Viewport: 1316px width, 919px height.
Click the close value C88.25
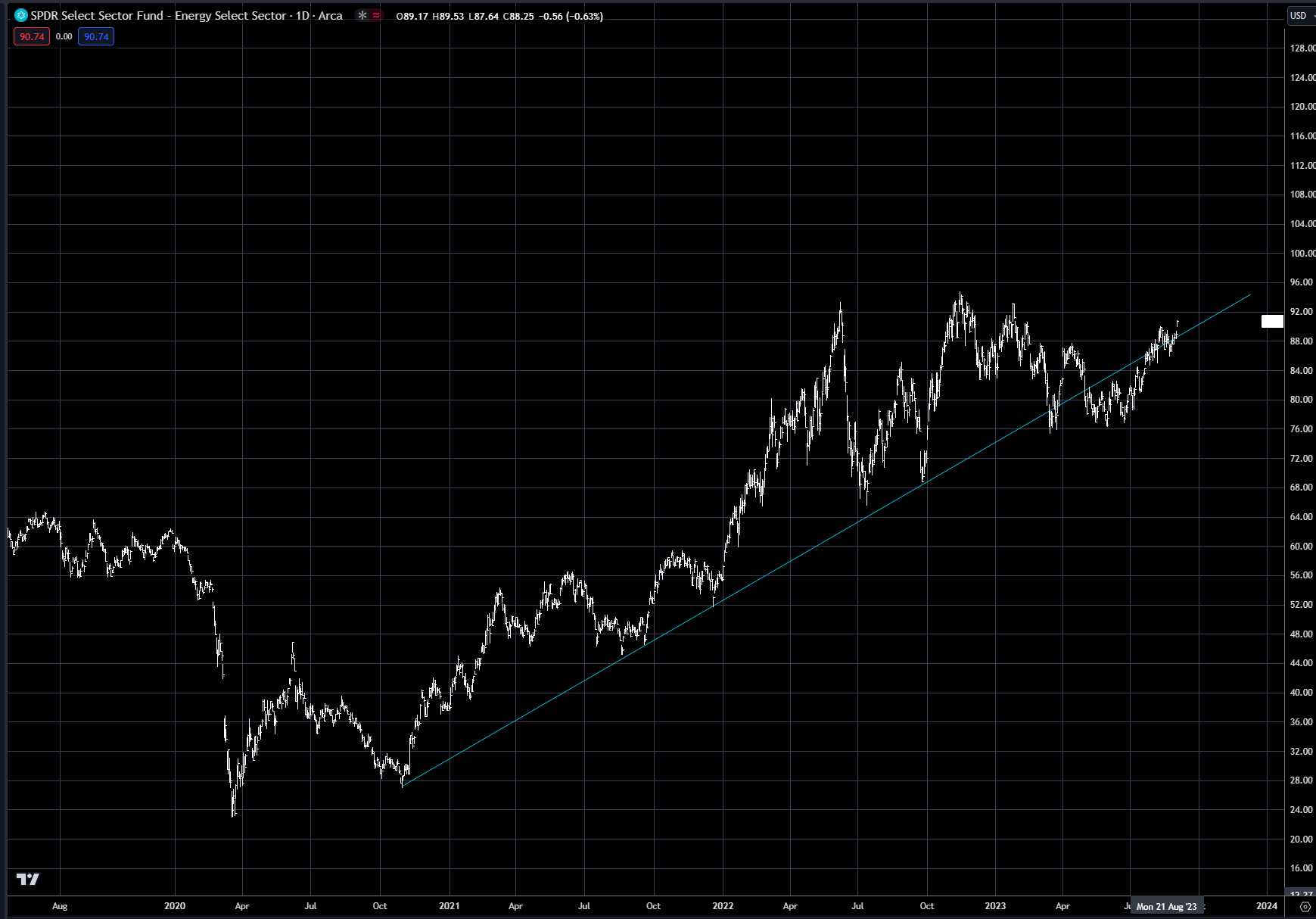pos(518,16)
